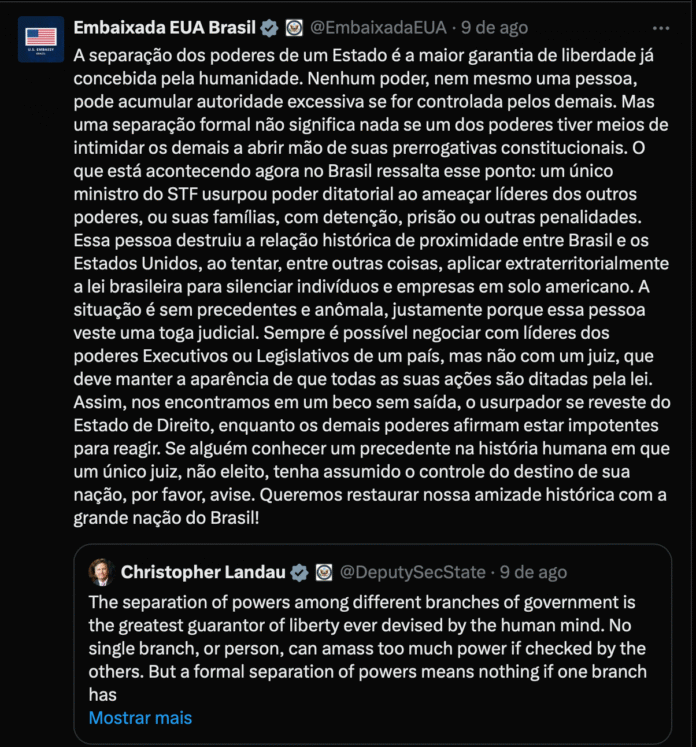The height and width of the screenshot is (747, 696).
Task: Click the government seal badge next to Embaixada EUA Brasil
Action: [x=294, y=27]
